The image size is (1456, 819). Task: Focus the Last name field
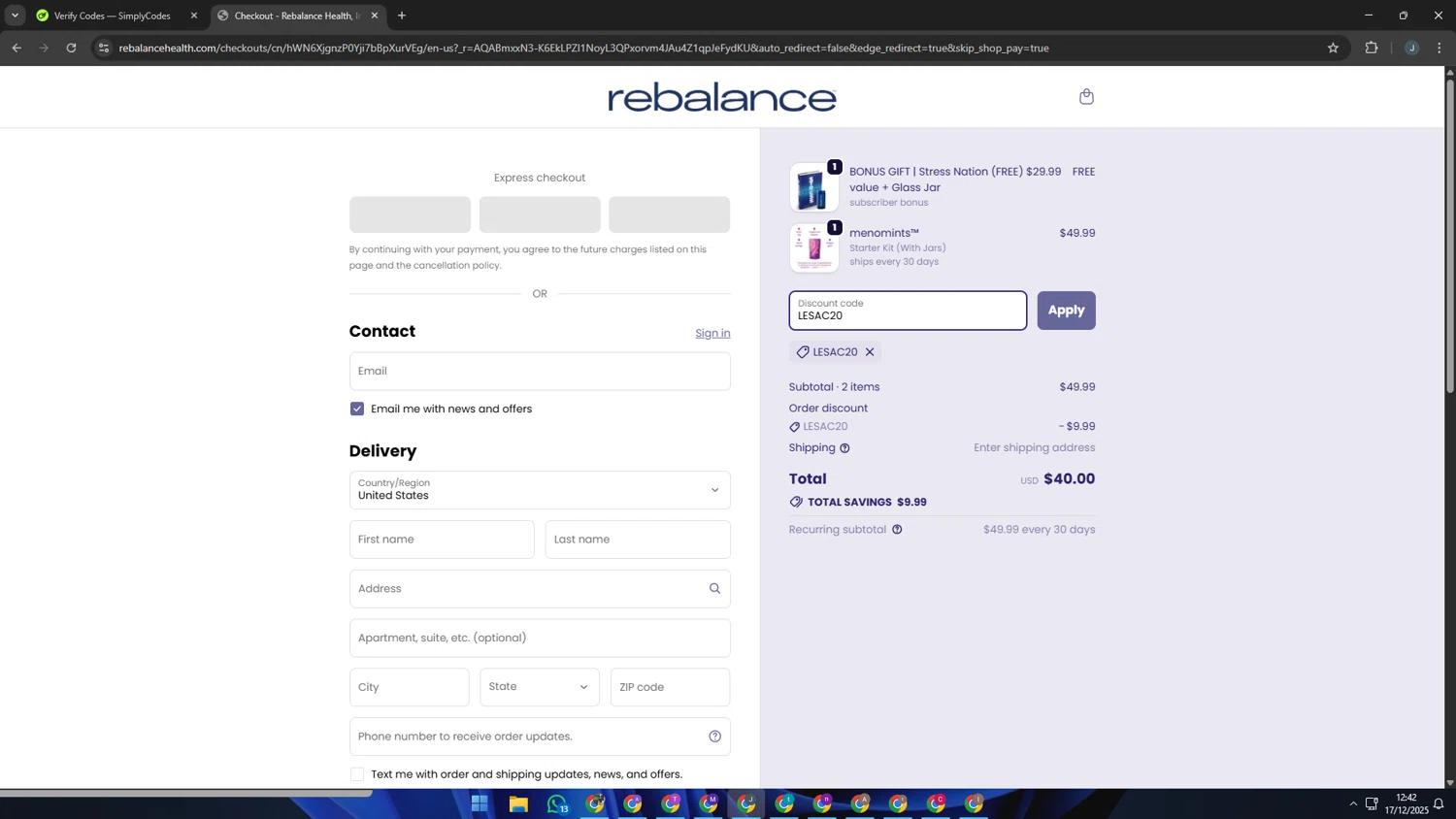(x=638, y=540)
